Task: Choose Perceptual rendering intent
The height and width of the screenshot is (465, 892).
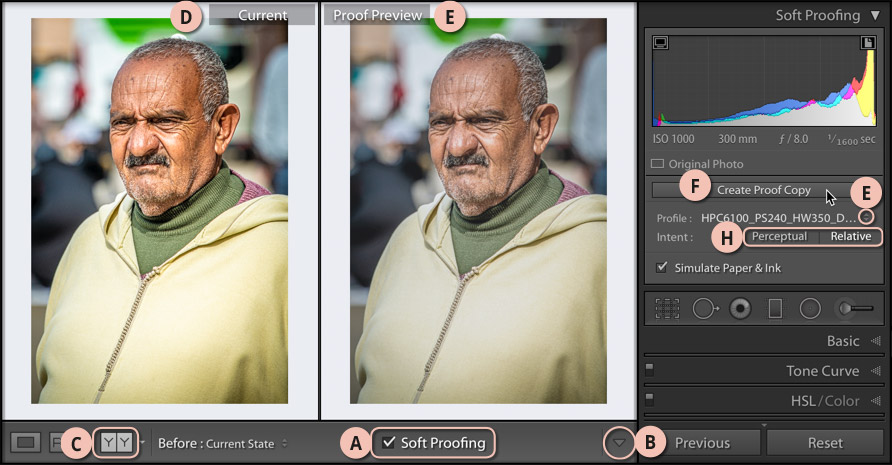Action: (x=780, y=236)
